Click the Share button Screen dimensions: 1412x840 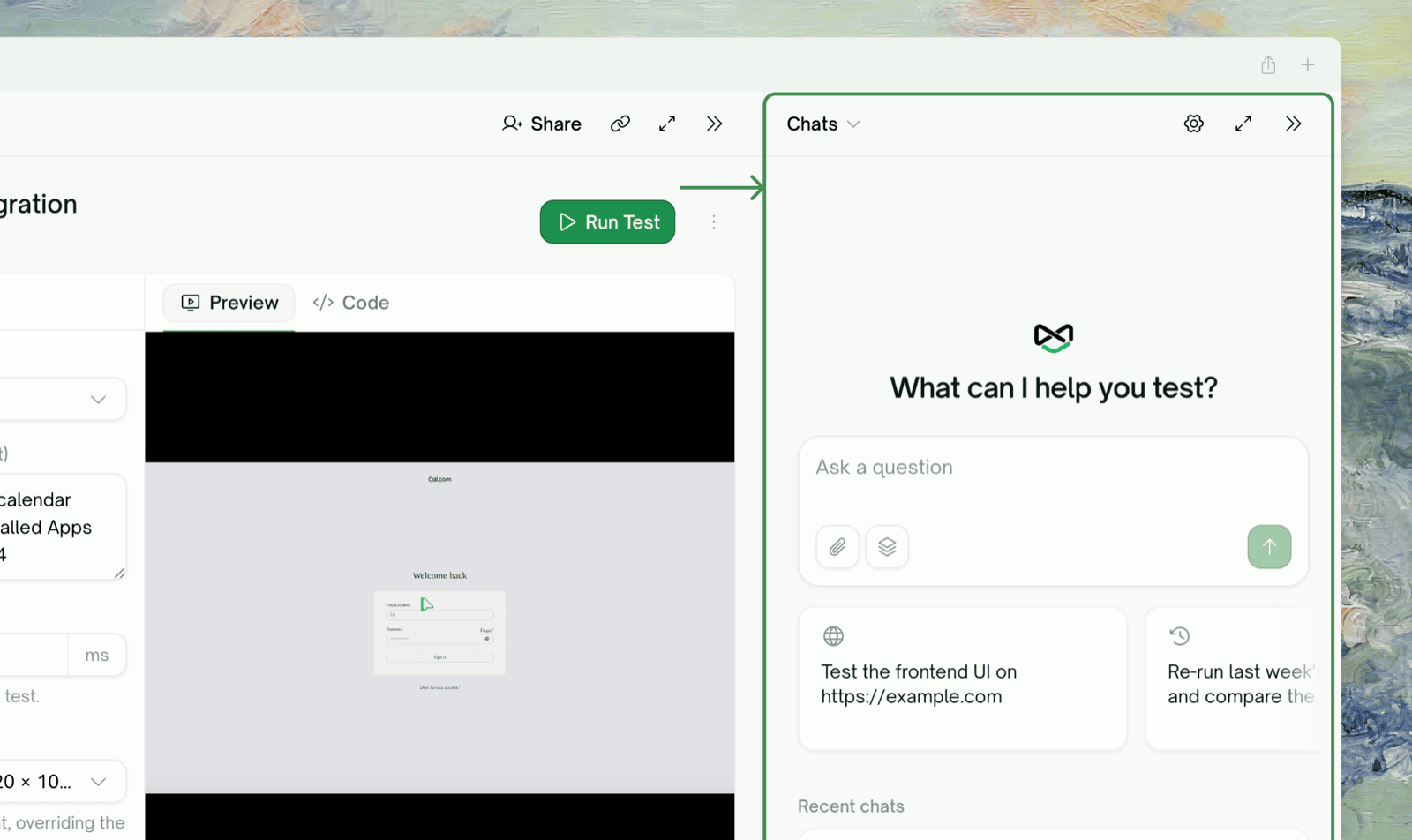[542, 124]
